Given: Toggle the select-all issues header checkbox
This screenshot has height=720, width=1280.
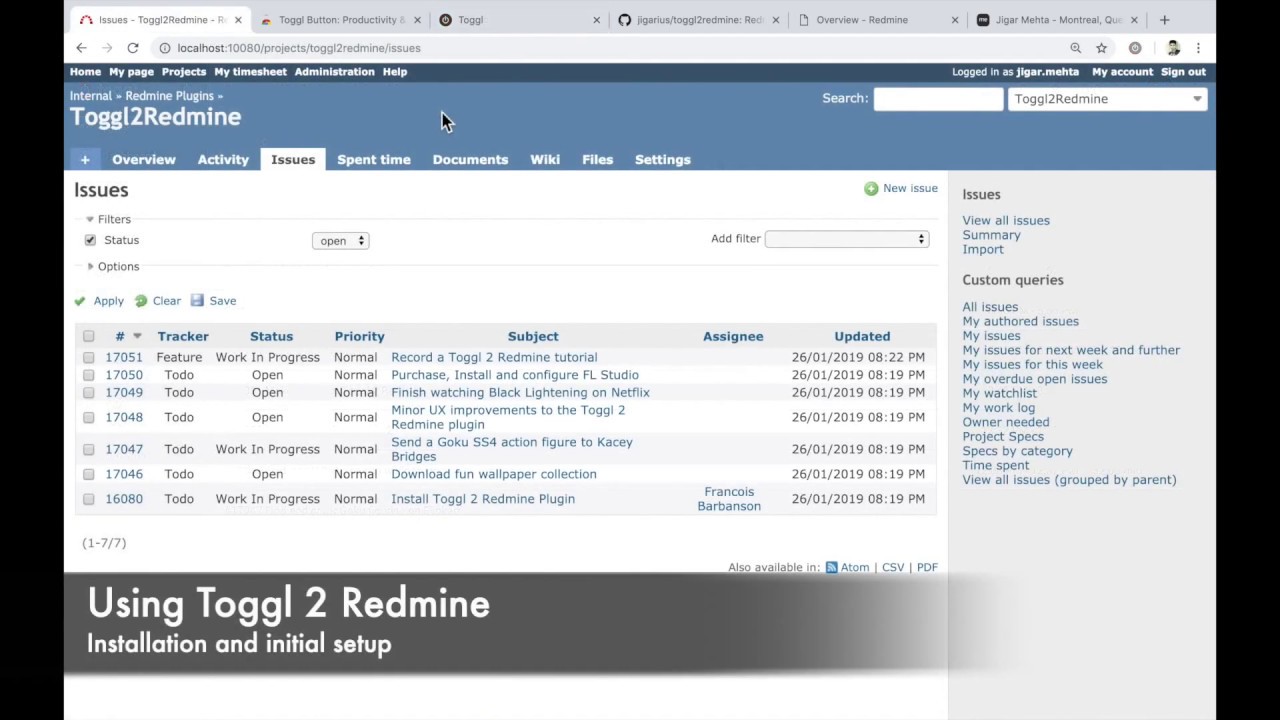Looking at the screenshot, I should 89,336.
